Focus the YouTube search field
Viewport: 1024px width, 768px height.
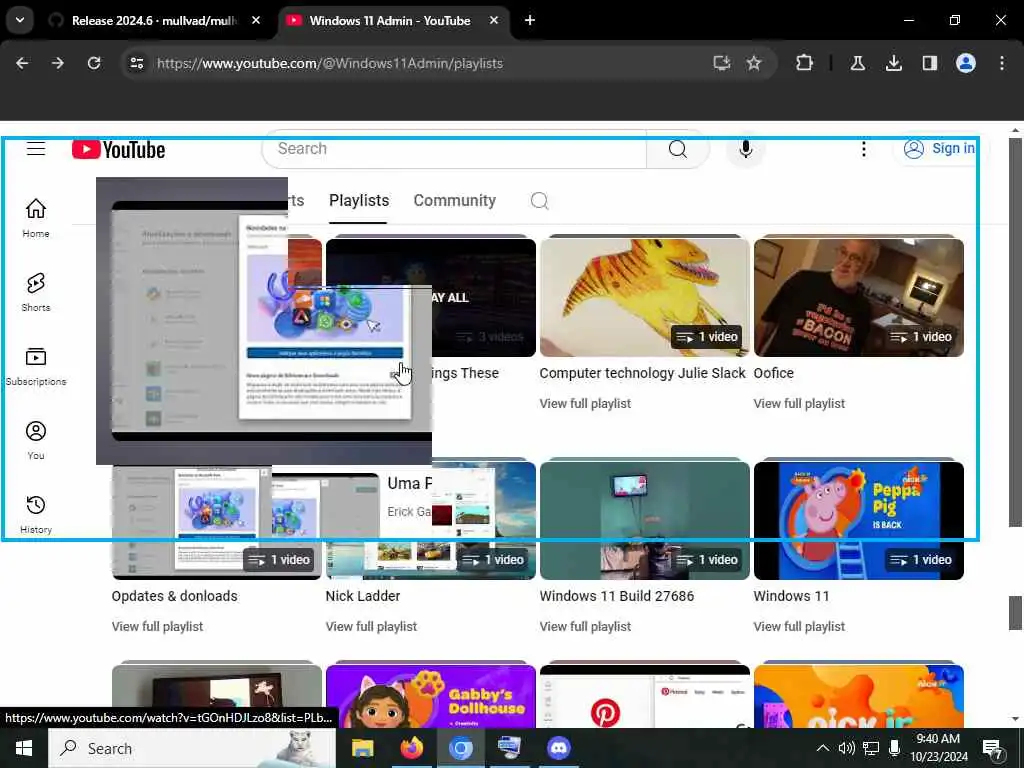(x=454, y=149)
